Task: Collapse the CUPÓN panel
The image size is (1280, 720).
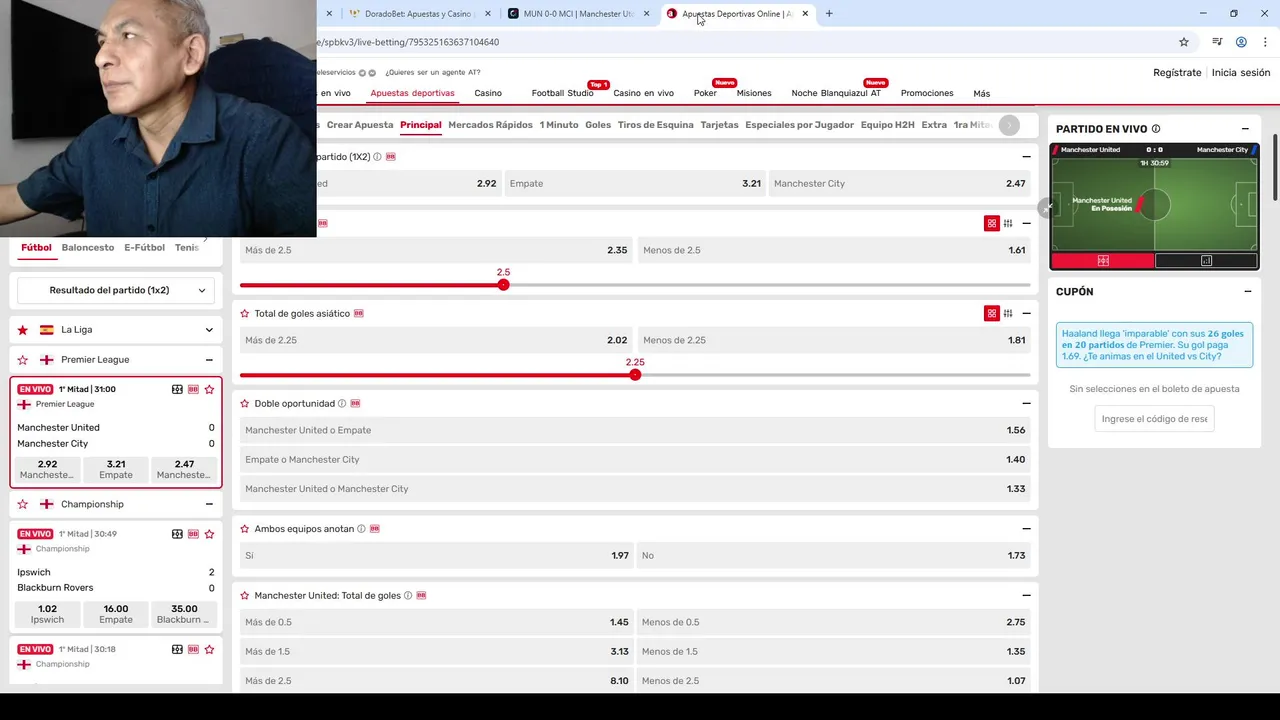Action: tap(1247, 292)
